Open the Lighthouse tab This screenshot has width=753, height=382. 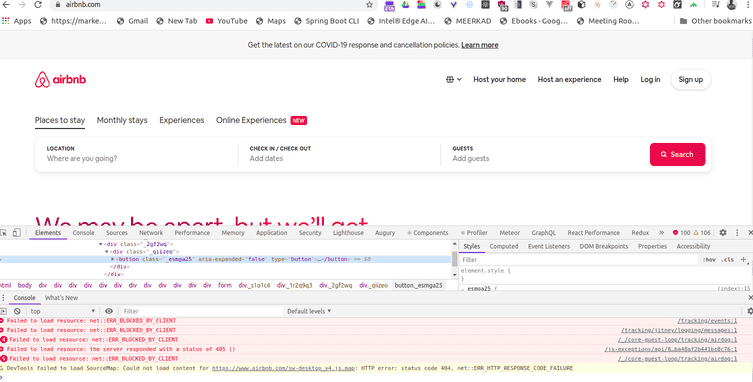tap(348, 233)
